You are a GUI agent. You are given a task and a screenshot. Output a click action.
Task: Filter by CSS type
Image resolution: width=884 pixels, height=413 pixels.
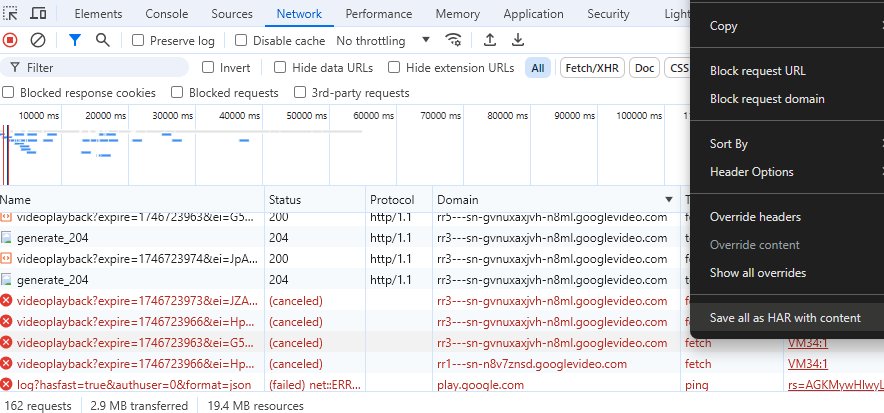[x=678, y=68]
